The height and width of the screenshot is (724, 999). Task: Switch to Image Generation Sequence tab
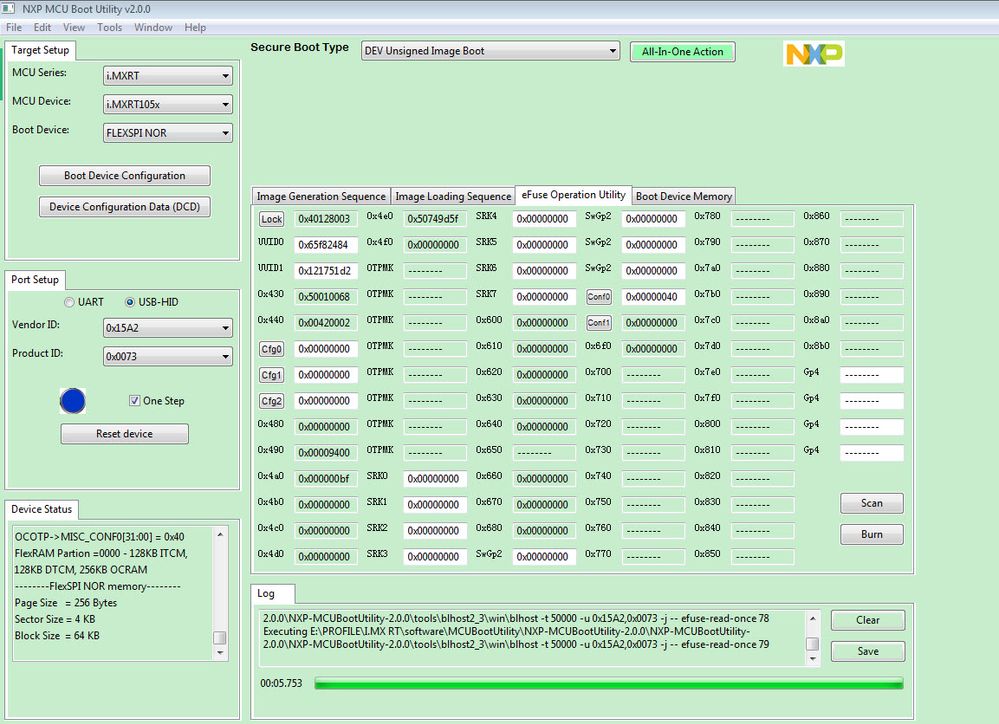(321, 196)
